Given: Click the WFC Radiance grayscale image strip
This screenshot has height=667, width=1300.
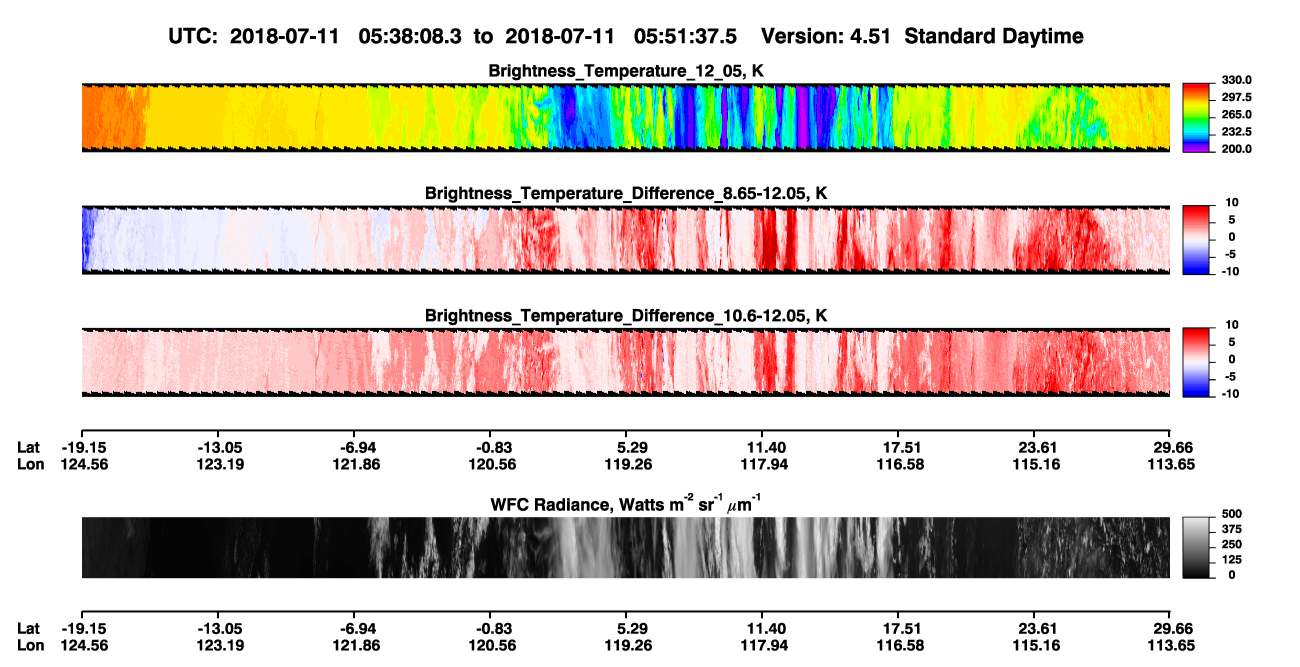Looking at the screenshot, I should click(x=625, y=547).
